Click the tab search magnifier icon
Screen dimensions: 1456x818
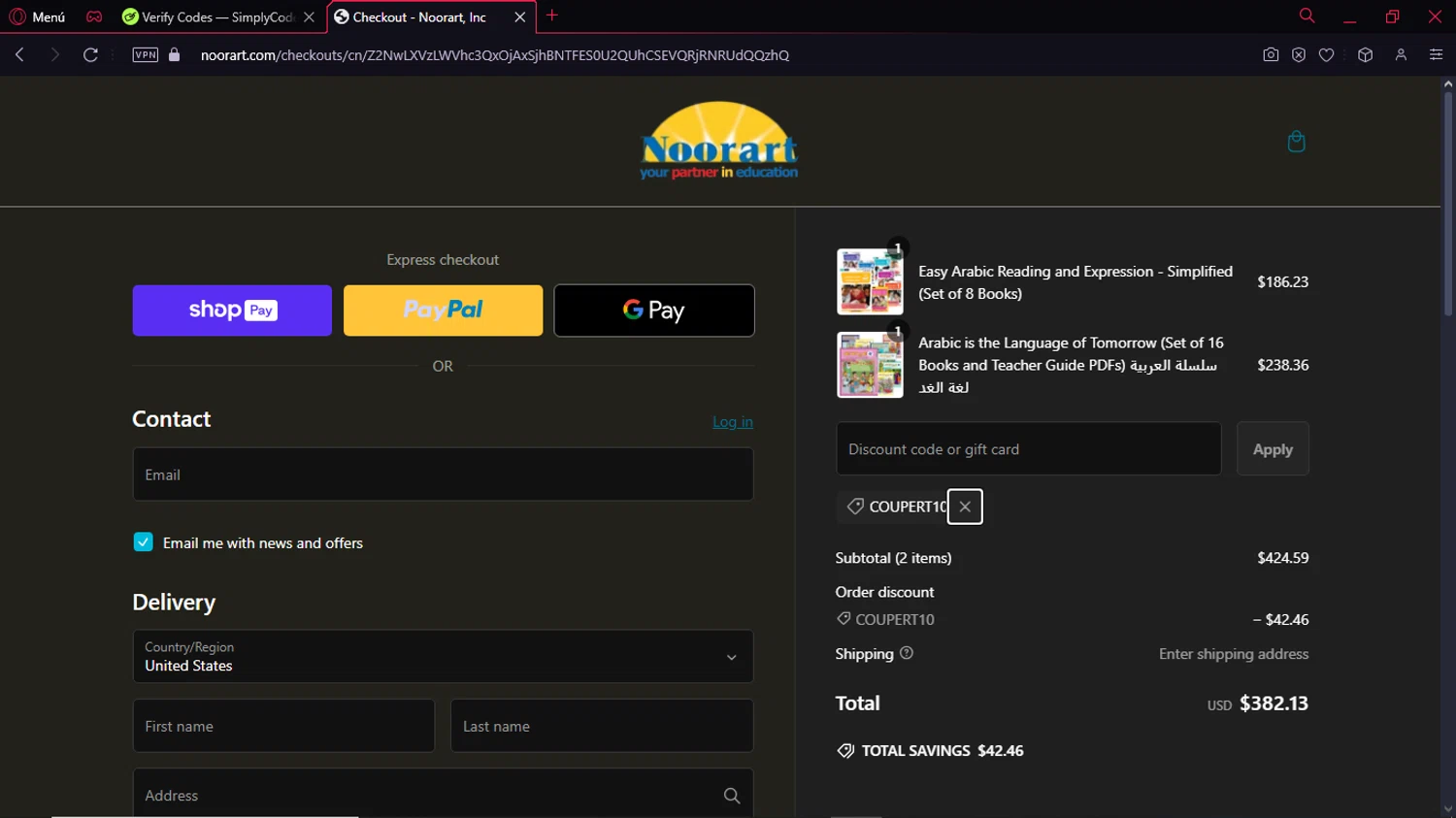pyautogui.click(x=1307, y=16)
